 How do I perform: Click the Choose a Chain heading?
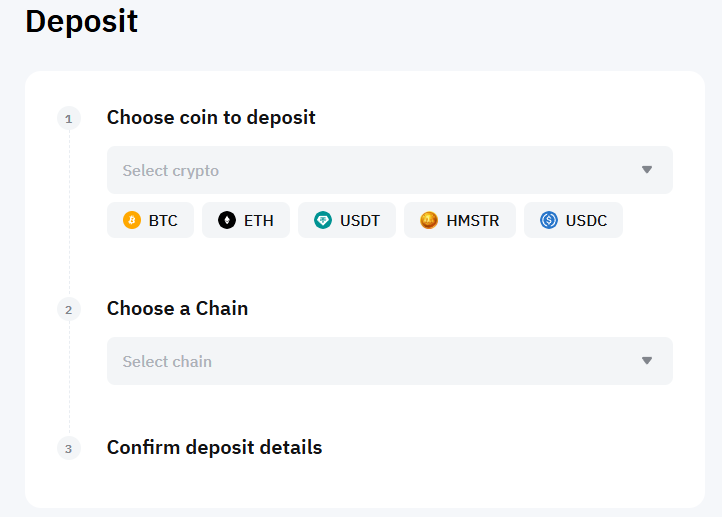pos(177,308)
